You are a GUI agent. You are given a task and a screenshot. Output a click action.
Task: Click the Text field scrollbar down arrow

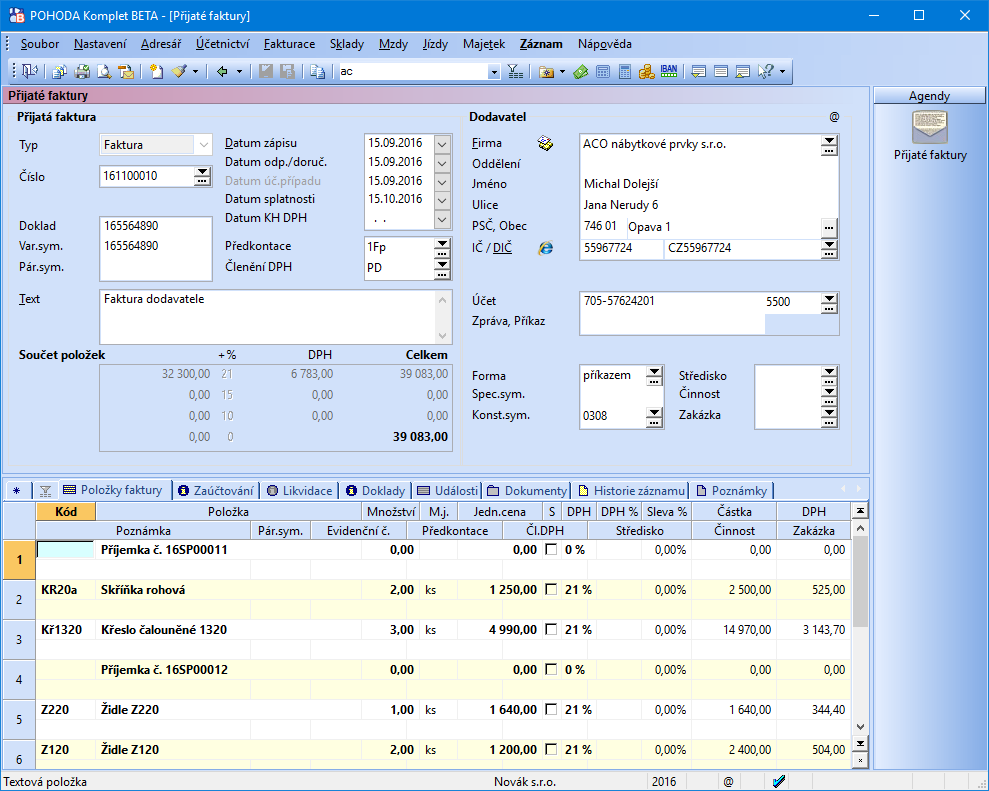pos(442,336)
